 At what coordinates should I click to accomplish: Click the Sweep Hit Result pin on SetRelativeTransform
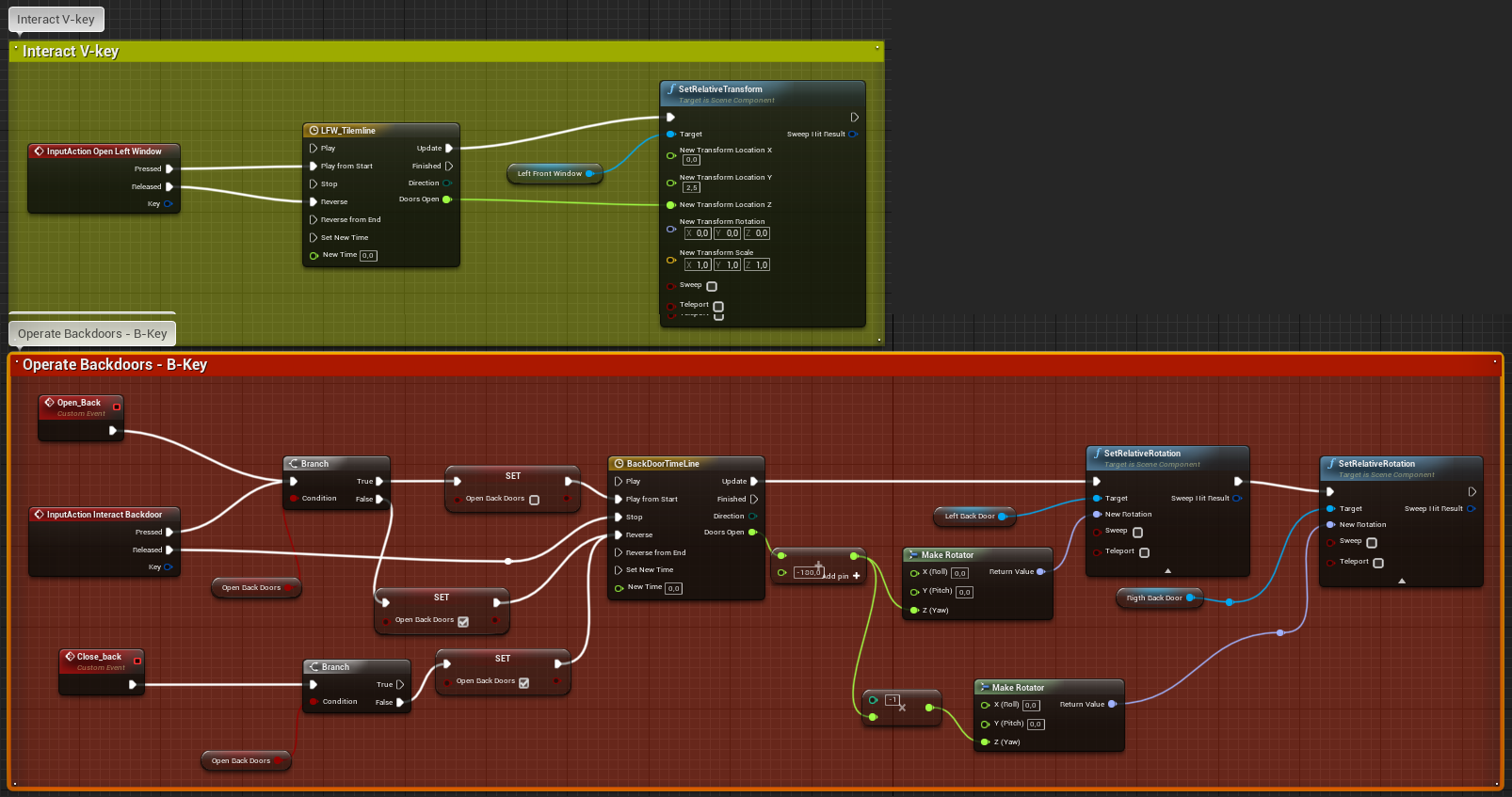coord(853,135)
